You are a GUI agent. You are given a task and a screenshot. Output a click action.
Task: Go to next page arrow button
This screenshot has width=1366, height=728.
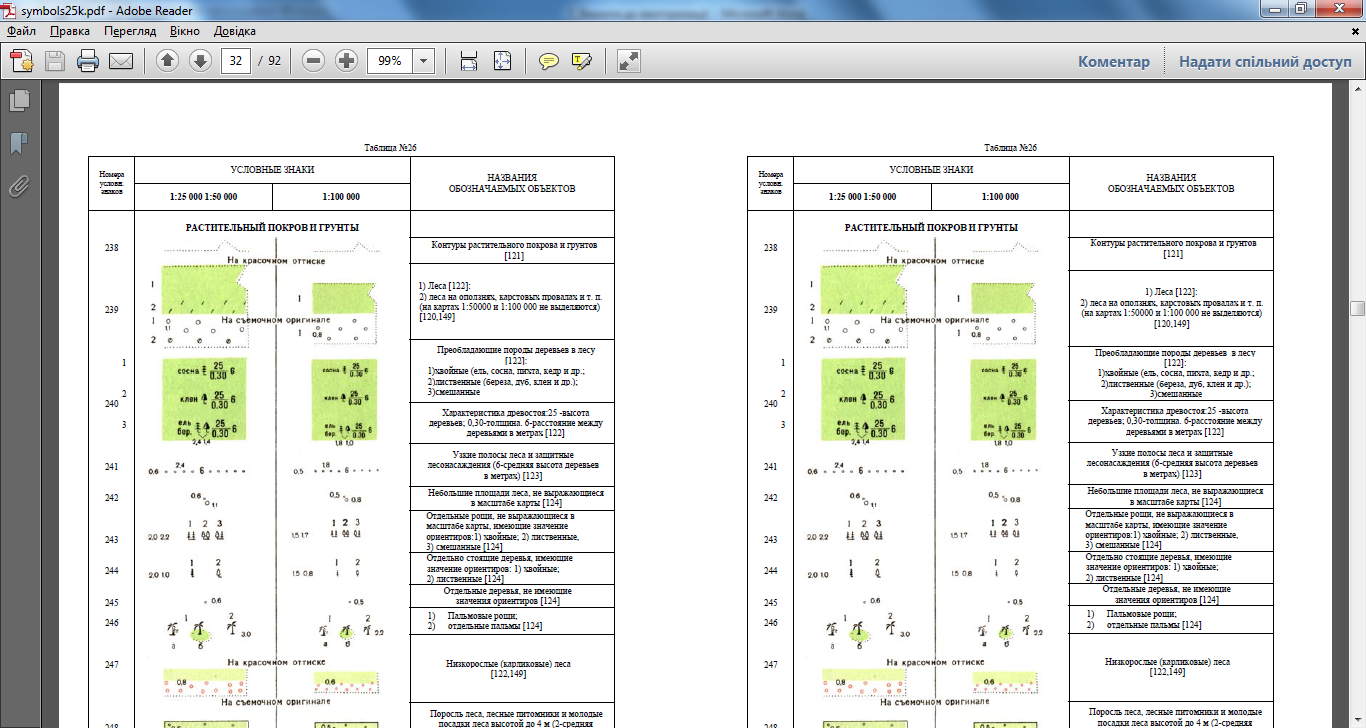click(200, 61)
